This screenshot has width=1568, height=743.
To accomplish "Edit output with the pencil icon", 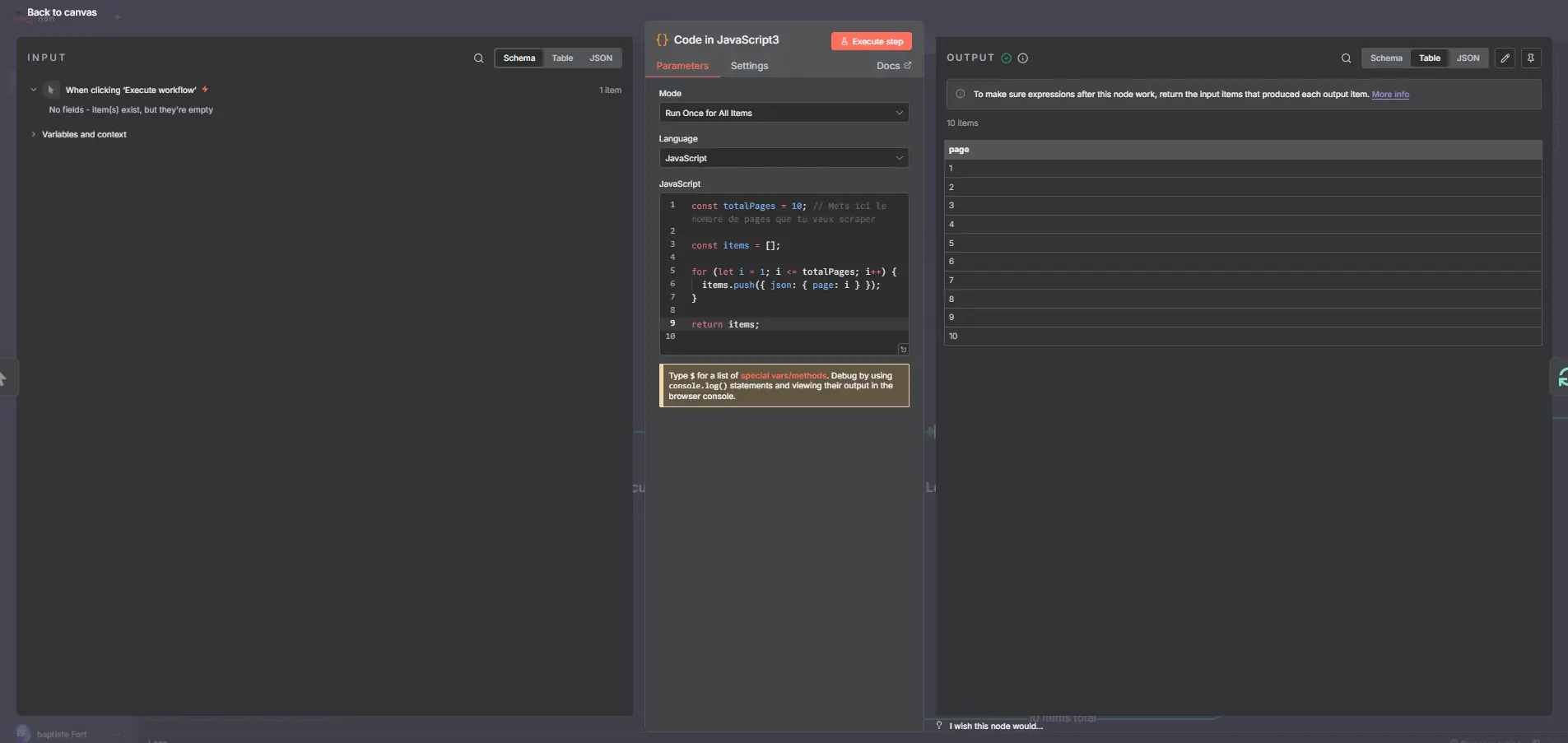I will pyautogui.click(x=1505, y=58).
